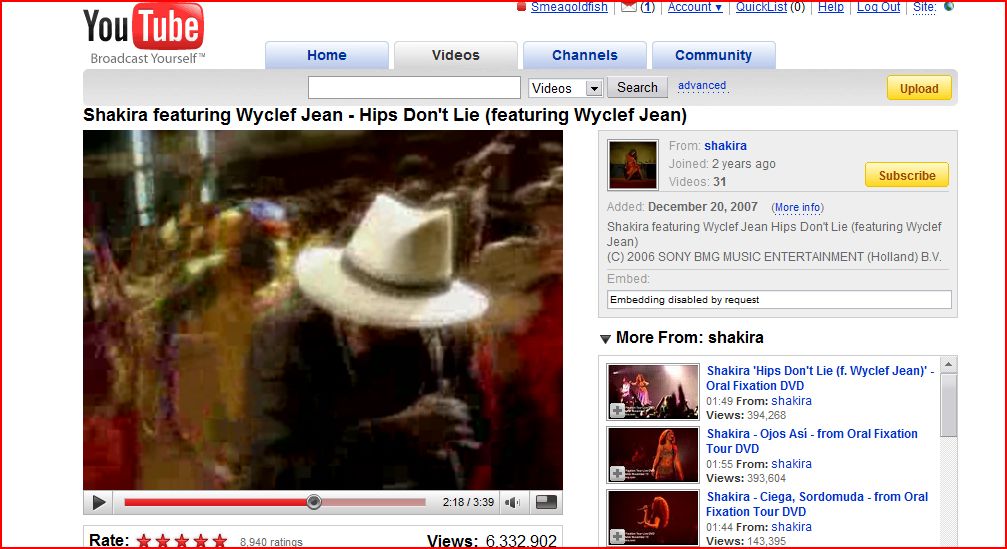Switch to the Community tab
The width and height of the screenshot is (1007, 549).
[x=714, y=55]
